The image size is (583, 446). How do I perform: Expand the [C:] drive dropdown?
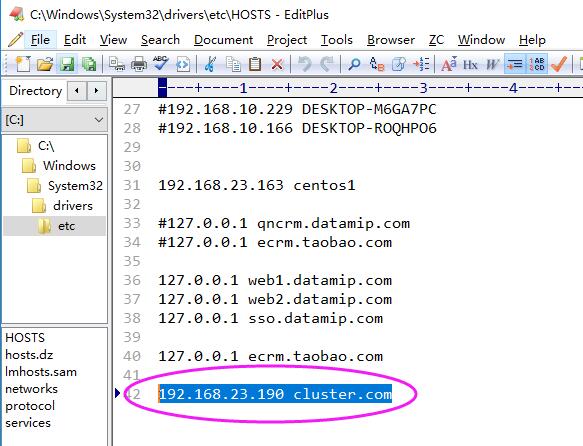[x=99, y=120]
